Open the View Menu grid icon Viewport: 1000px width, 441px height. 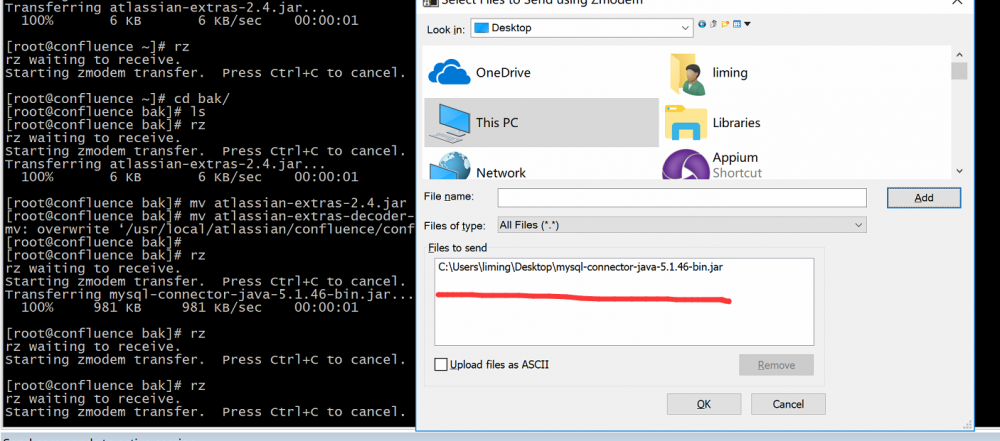coord(737,24)
